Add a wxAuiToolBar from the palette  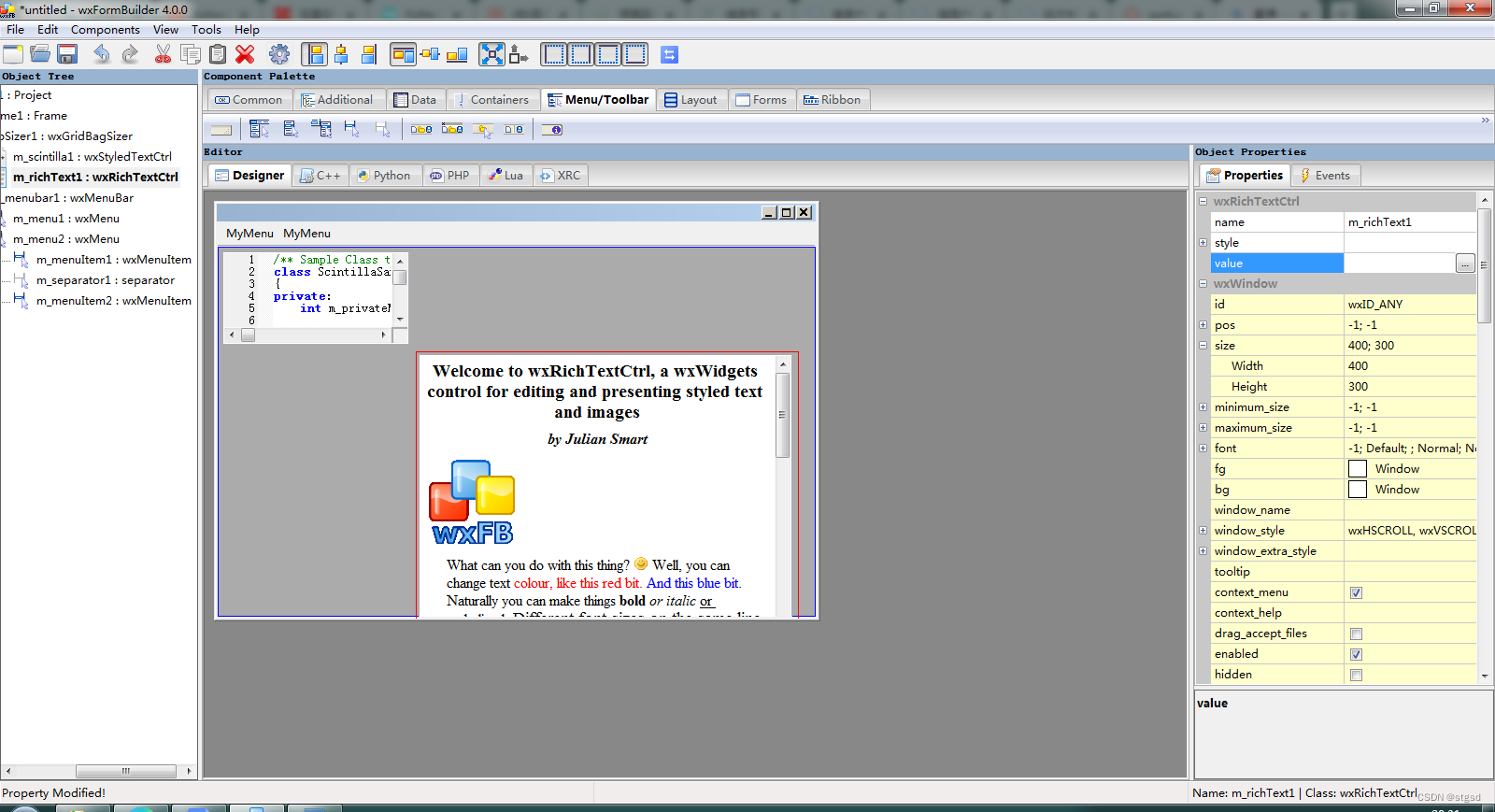click(452, 130)
